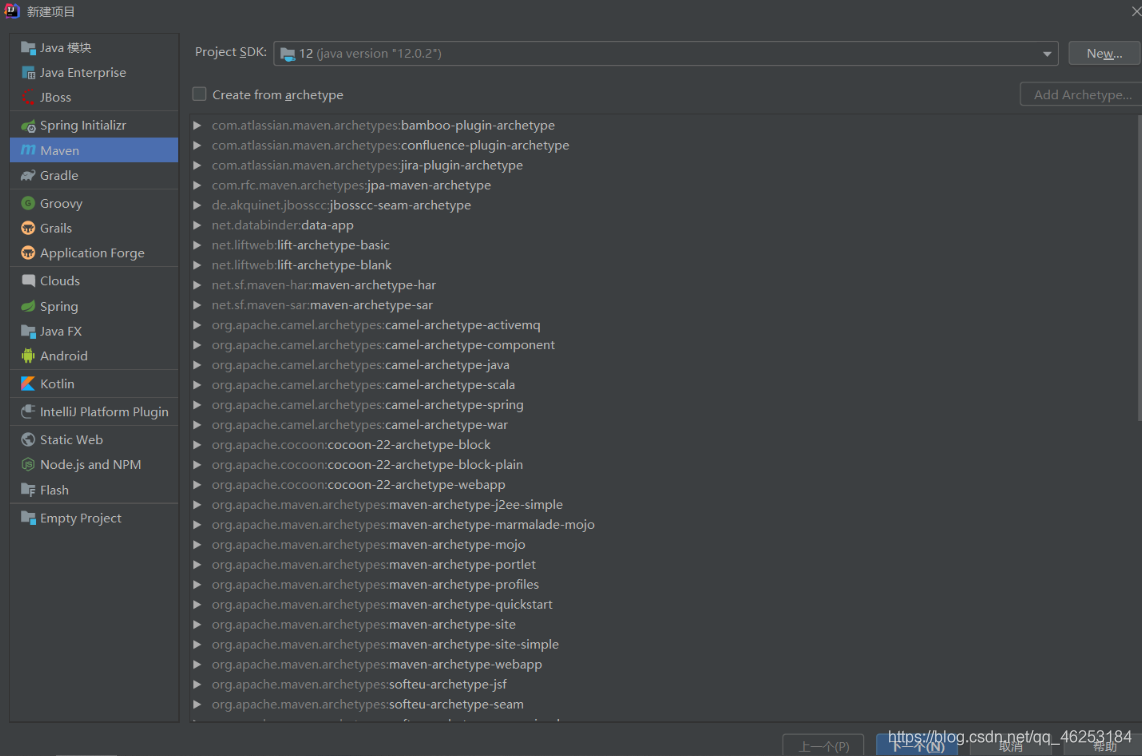Click the IntelliJ Platform Plugin icon

coord(28,412)
